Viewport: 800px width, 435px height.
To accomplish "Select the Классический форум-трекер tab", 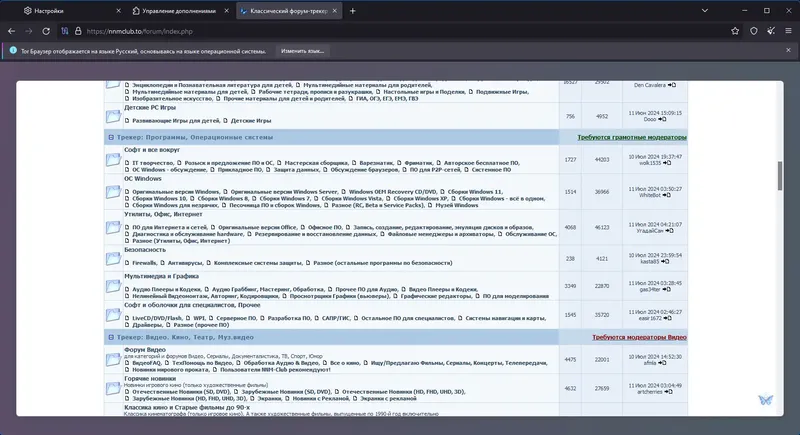I will click(289, 11).
